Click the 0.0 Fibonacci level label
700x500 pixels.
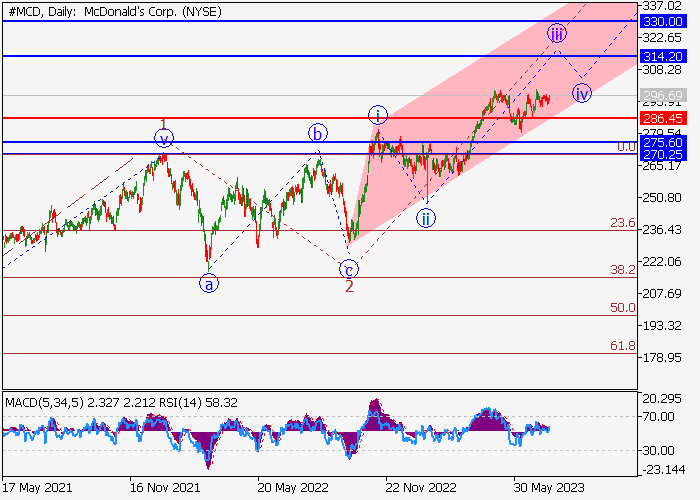click(x=626, y=146)
